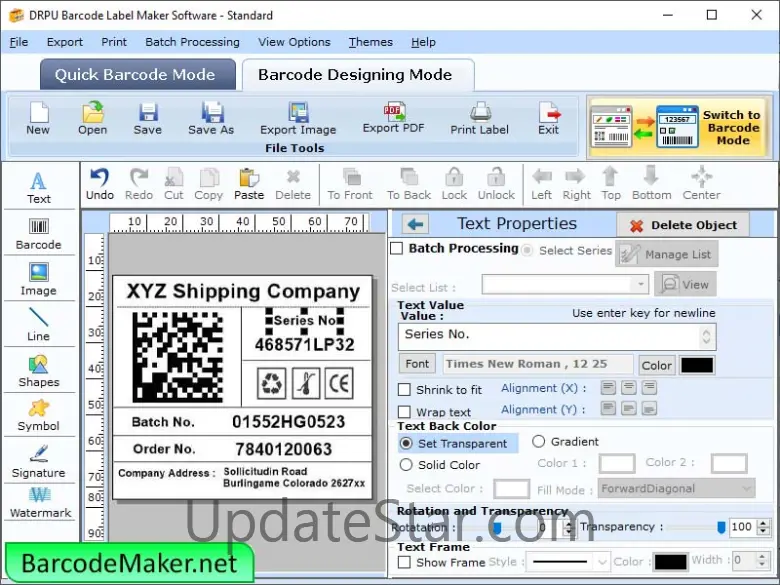The width and height of the screenshot is (780, 585).
Task: Click the Transparency slider handle
Action: [721, 527]
